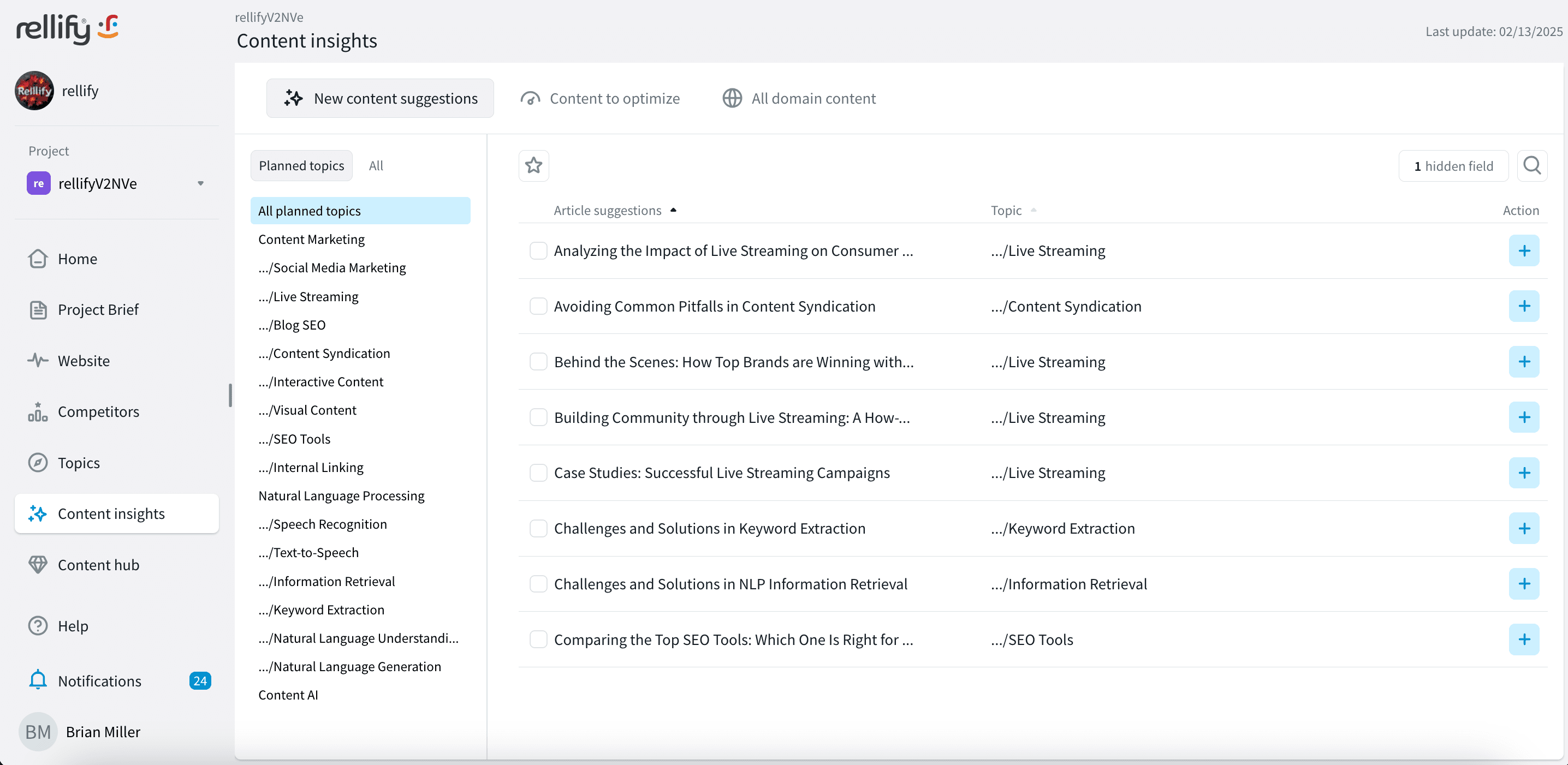Screen dimensions: 1568x765
Task: Add the Avoiding Common Pitfalls article with plus
Action: pyautogui.click(x=1523, y=306)
